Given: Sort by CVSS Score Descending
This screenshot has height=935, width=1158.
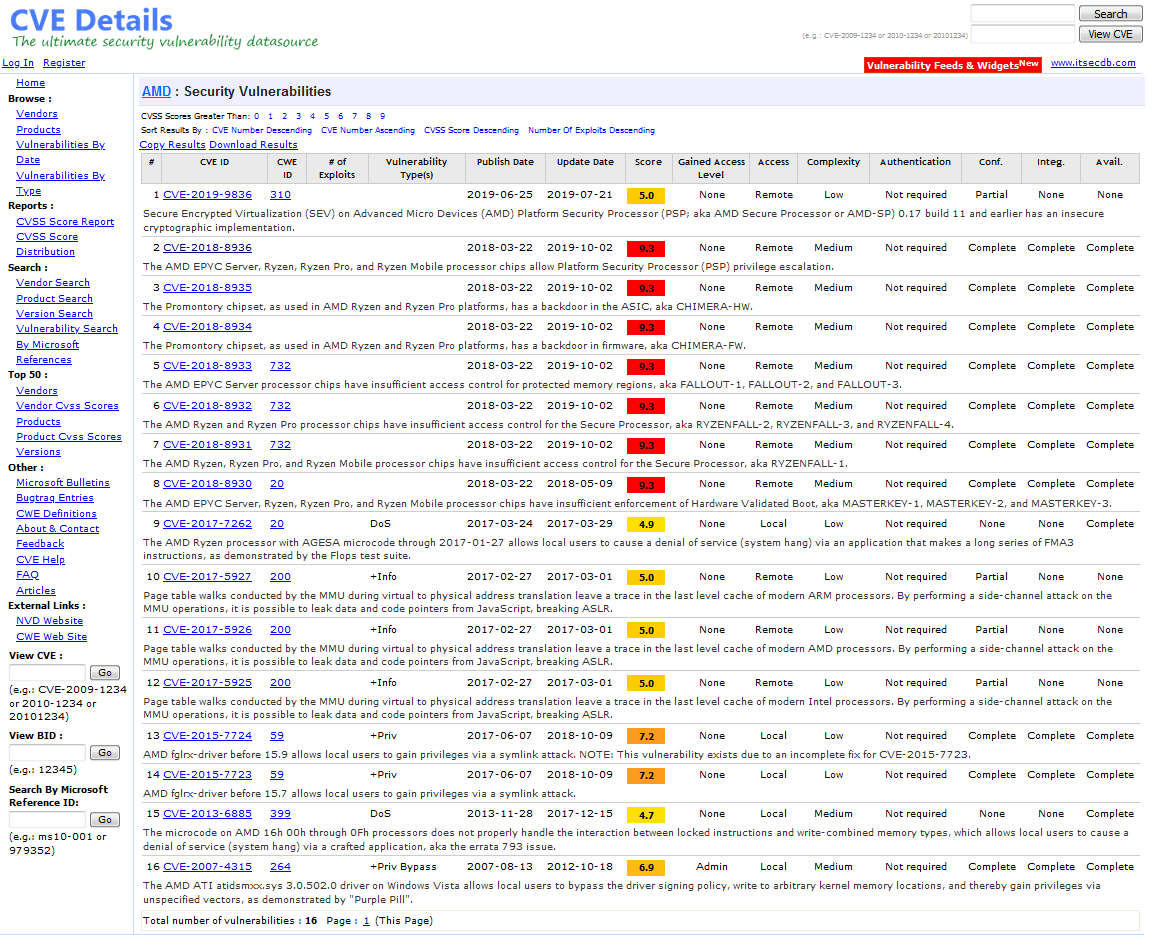Looking at the screenshot, I should coord(471,130).
